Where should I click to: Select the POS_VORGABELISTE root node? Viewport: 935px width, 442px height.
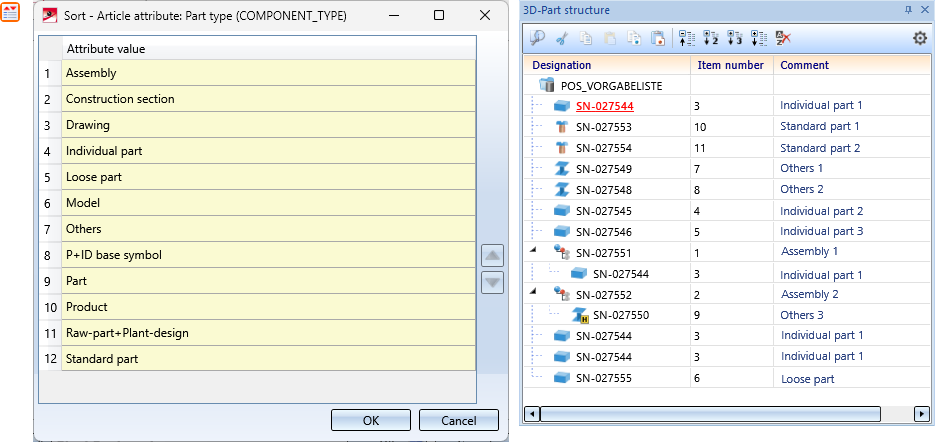coord(612,86)
